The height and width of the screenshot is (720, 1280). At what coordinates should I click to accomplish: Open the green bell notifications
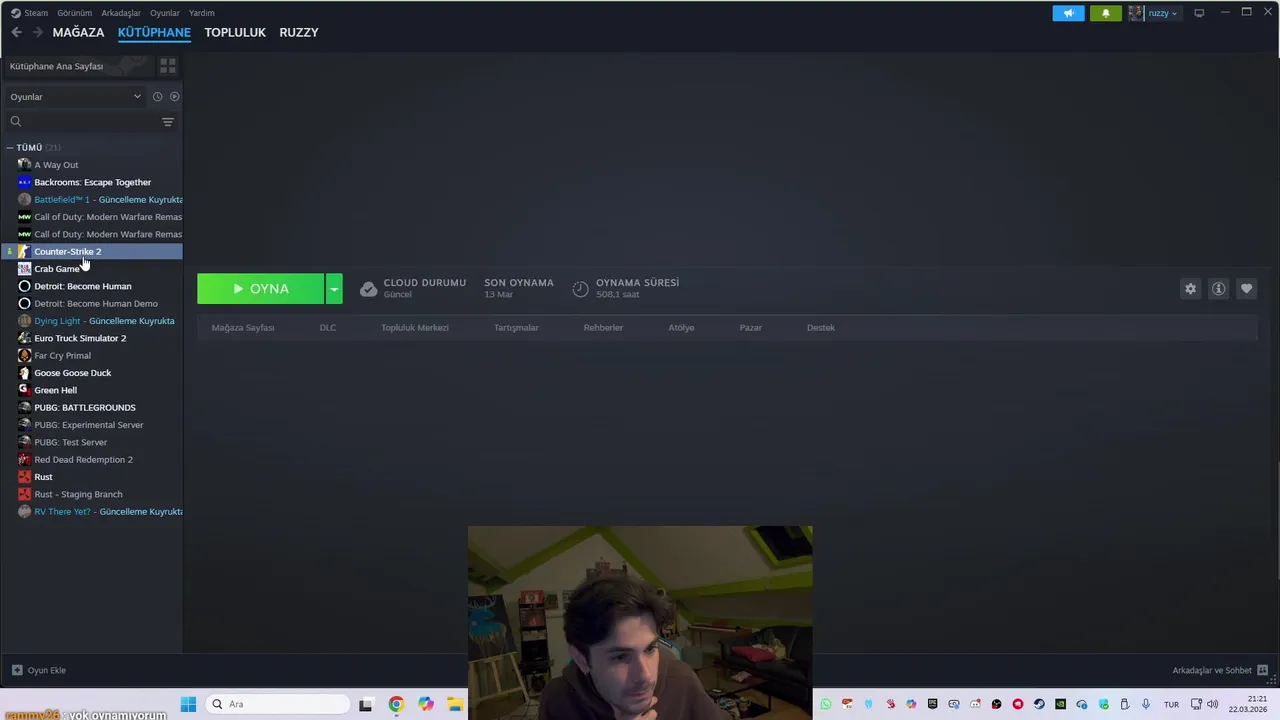coord(1105,13)
